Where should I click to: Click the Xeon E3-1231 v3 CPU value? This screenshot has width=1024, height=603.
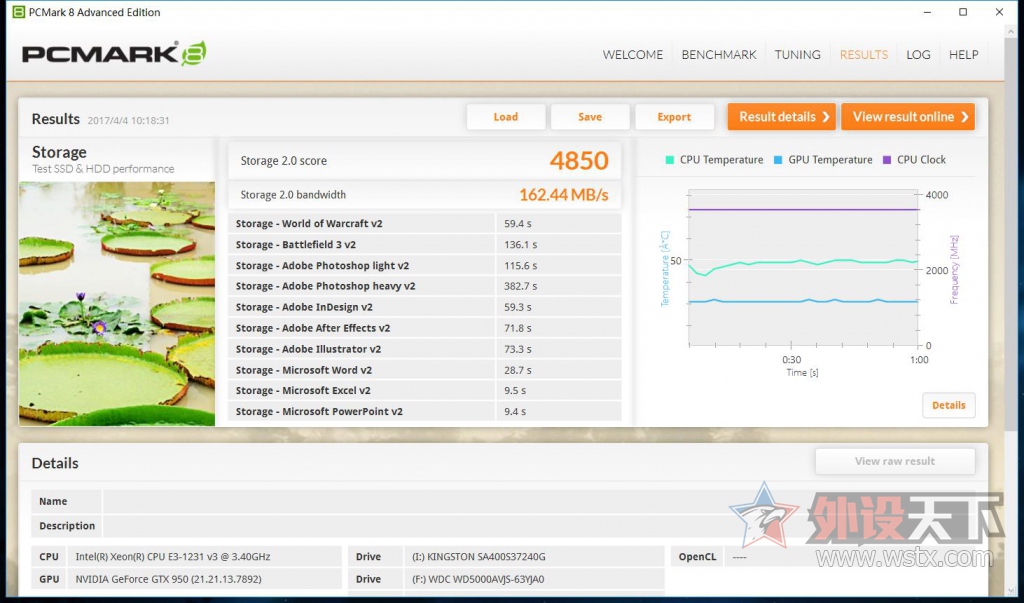click(172, 557)
